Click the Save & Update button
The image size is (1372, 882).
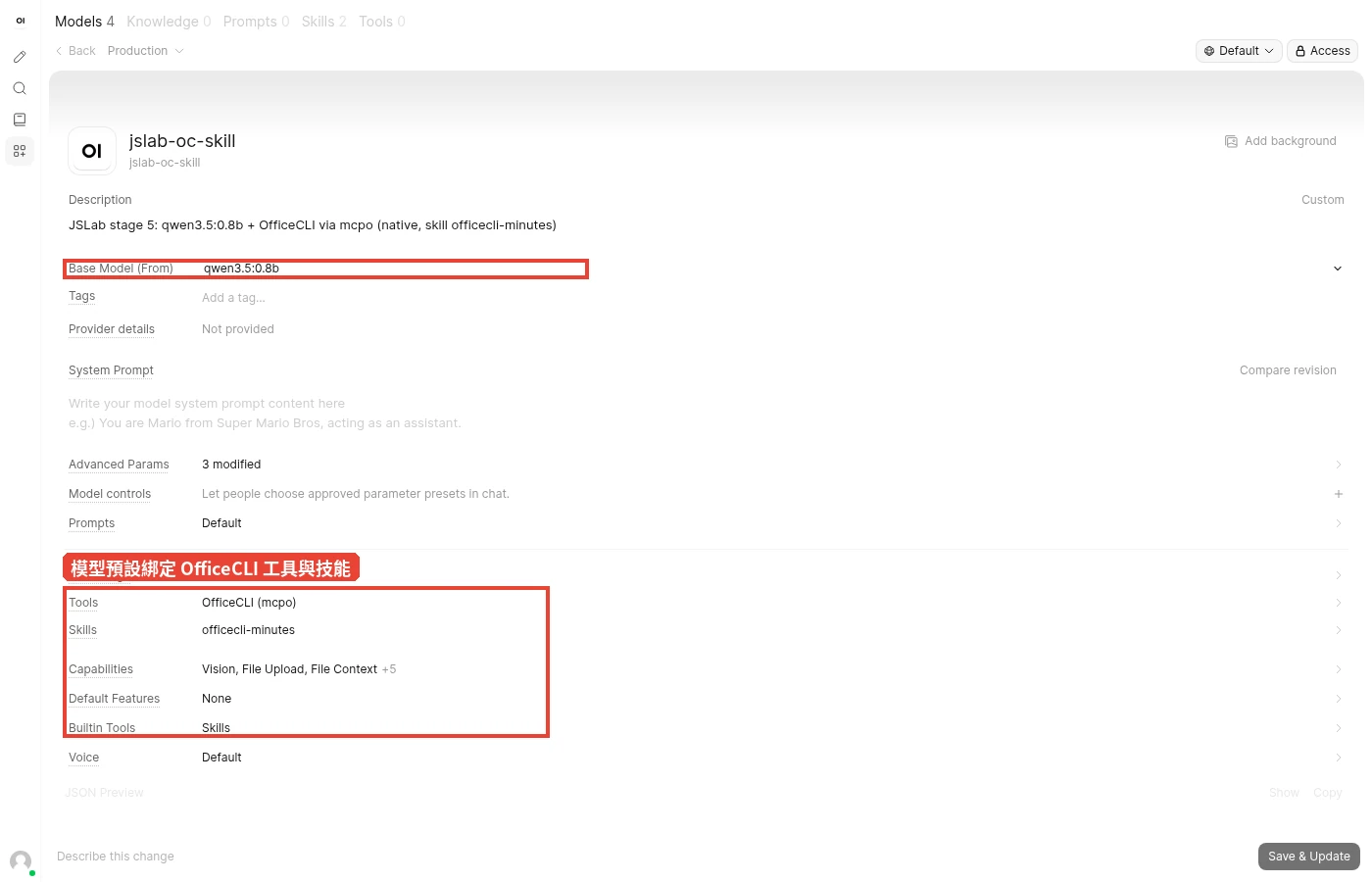point(1309,857)
